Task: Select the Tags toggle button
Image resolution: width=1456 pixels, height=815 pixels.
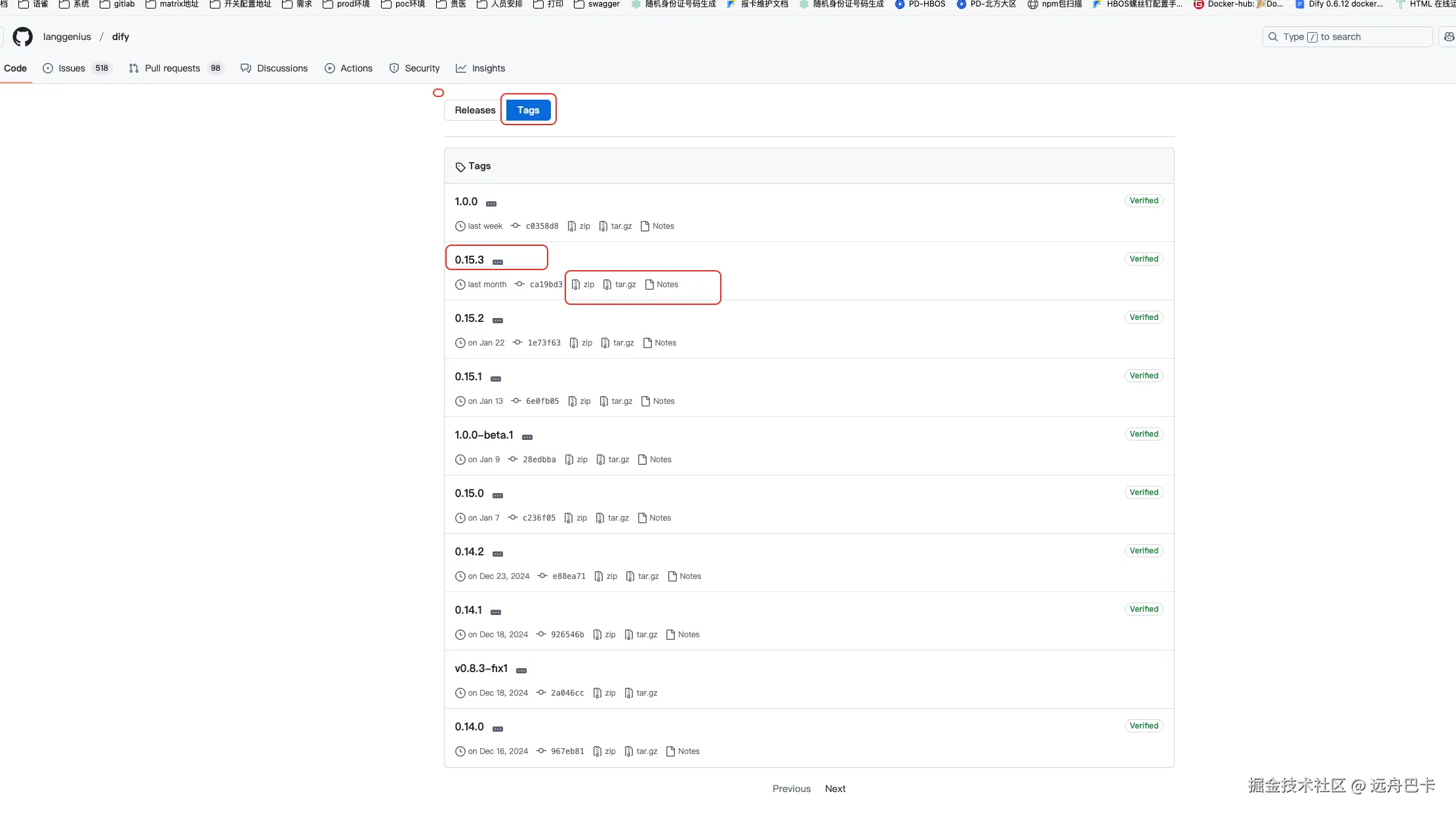Action: coord(528,110)
